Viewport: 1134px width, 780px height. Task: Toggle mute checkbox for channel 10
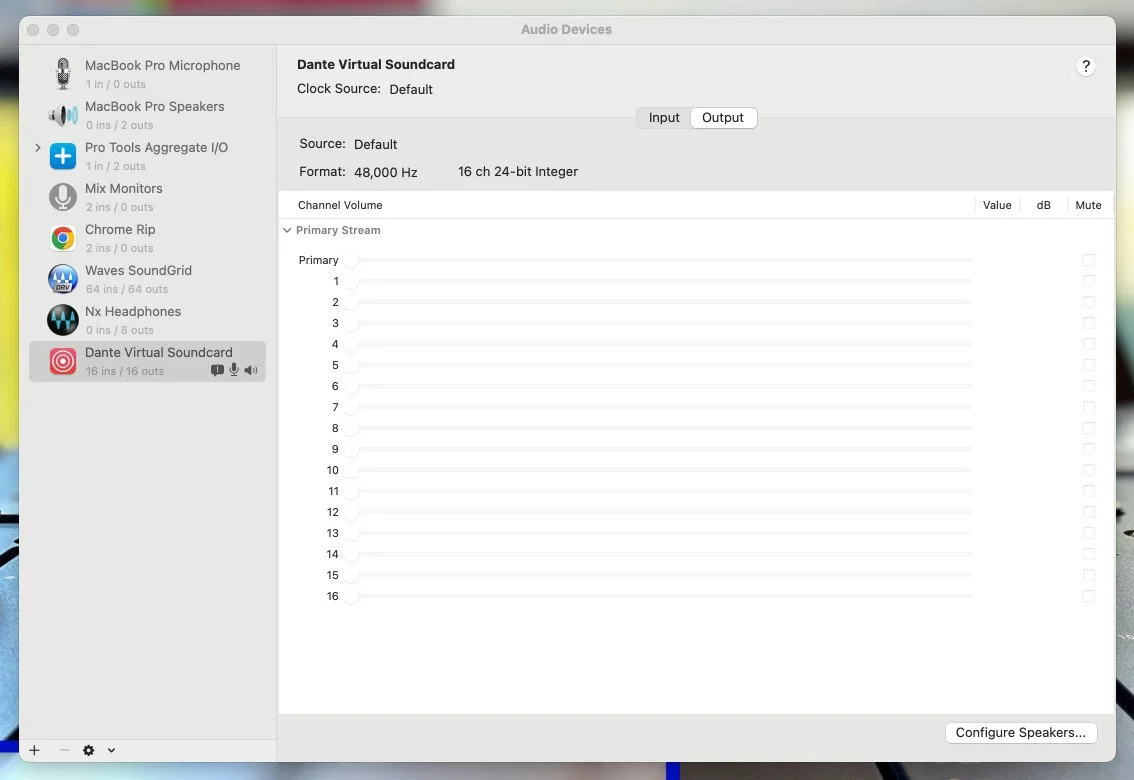click(x=1088, y=470)
